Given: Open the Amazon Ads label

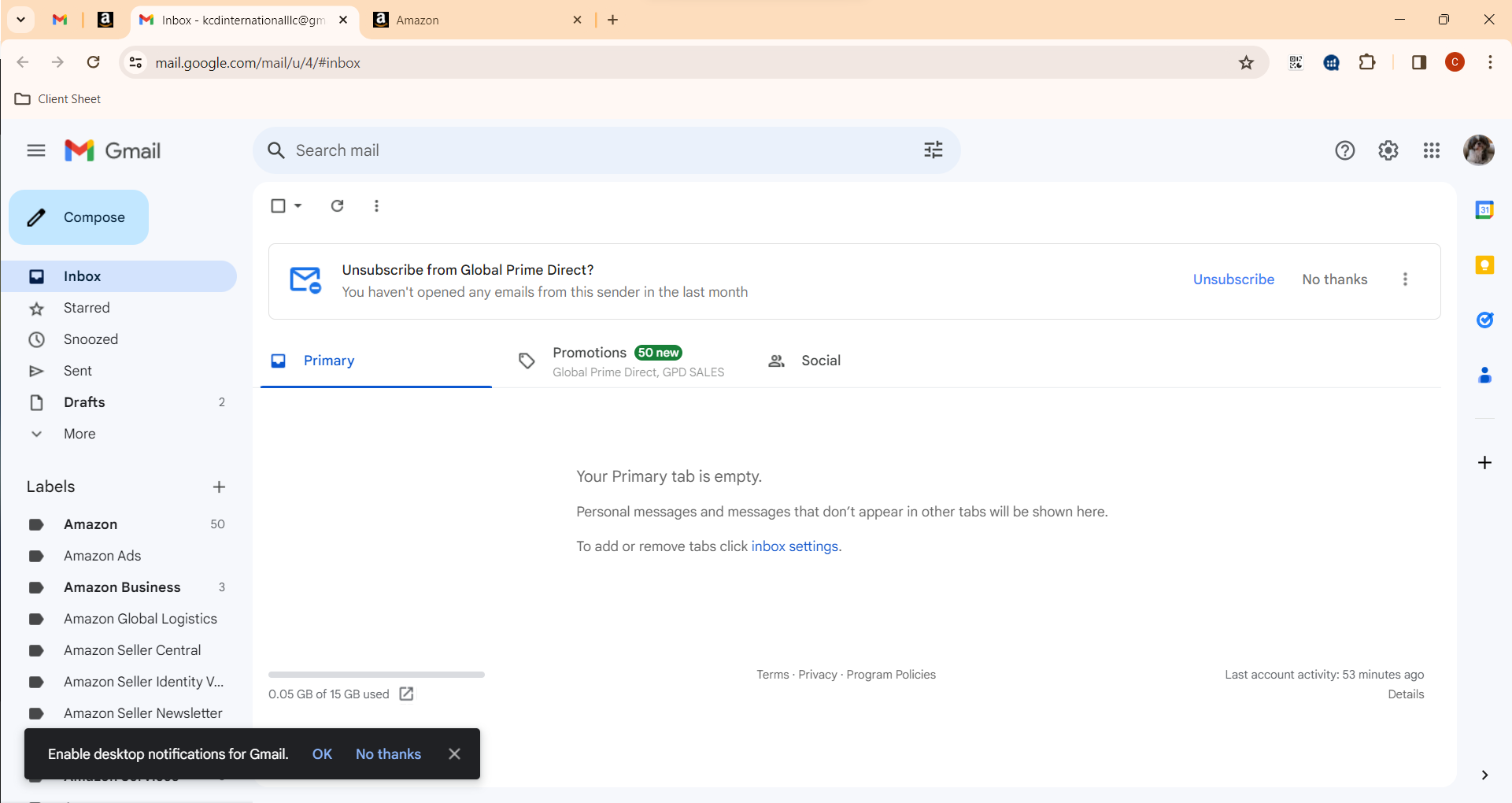Looking at the screenshot, I should 118,556.
